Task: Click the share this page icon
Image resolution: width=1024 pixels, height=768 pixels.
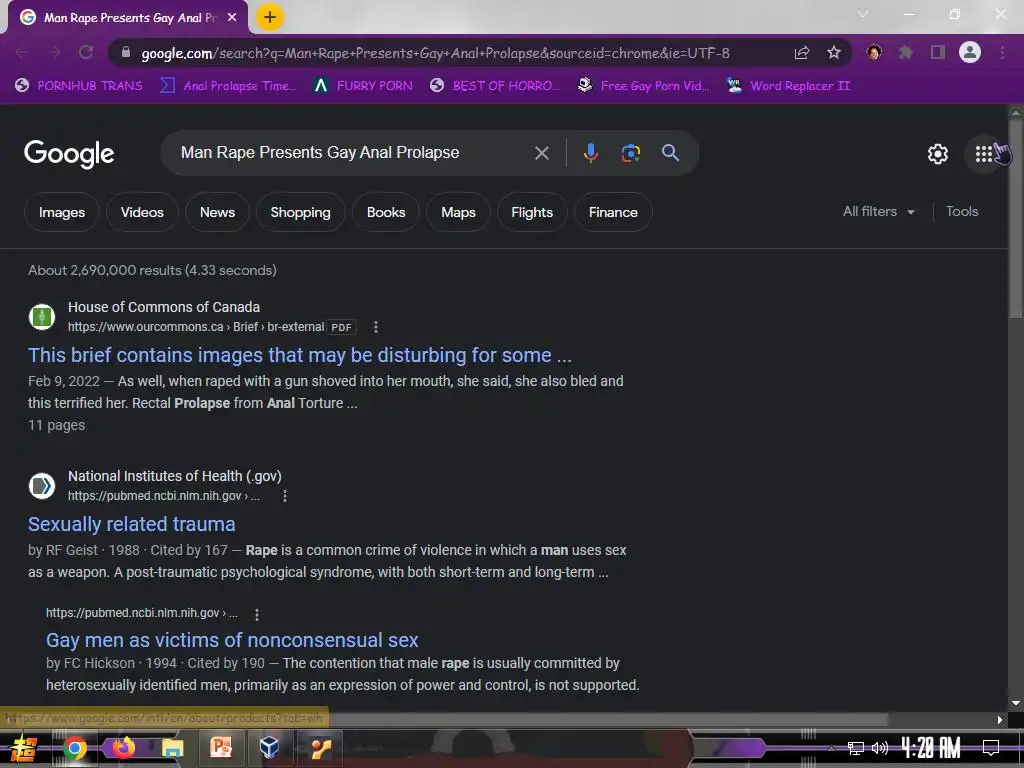Action: (x=802, y=53)
